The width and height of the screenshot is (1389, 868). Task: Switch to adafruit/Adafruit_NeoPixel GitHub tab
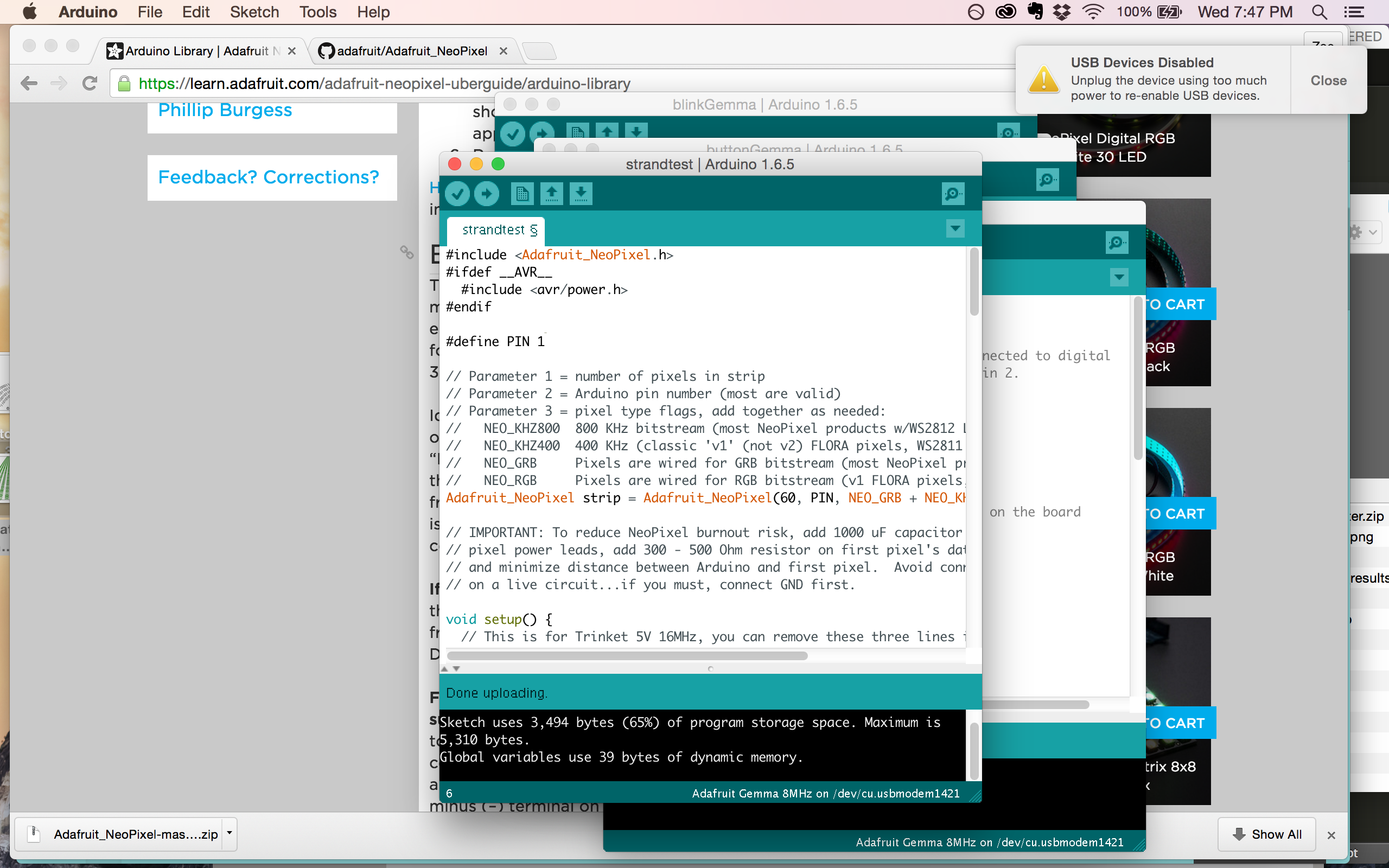[411, 51]
